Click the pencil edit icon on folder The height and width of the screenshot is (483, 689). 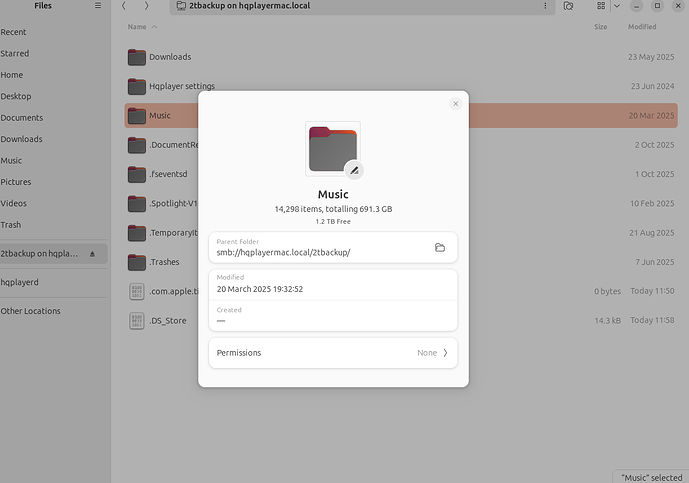354,171
